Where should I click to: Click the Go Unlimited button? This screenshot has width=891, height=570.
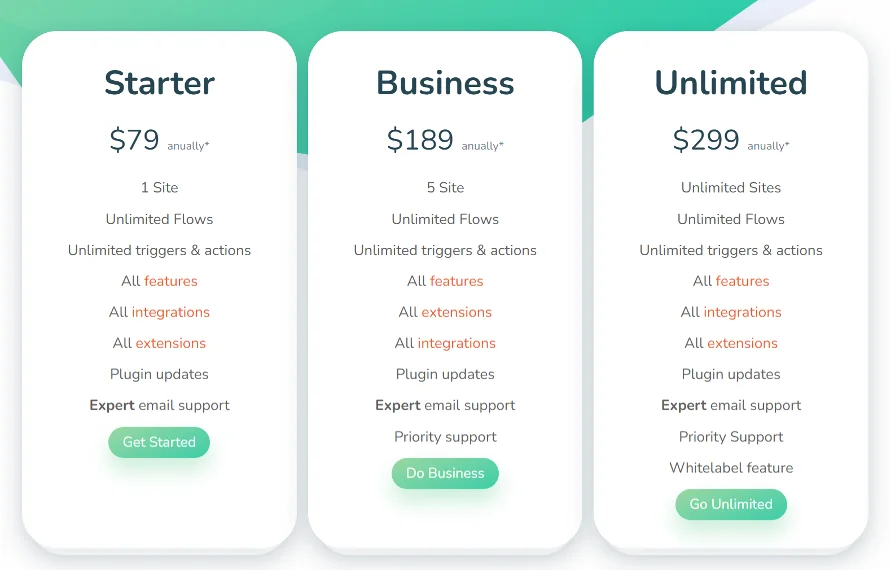click(731, 504)
